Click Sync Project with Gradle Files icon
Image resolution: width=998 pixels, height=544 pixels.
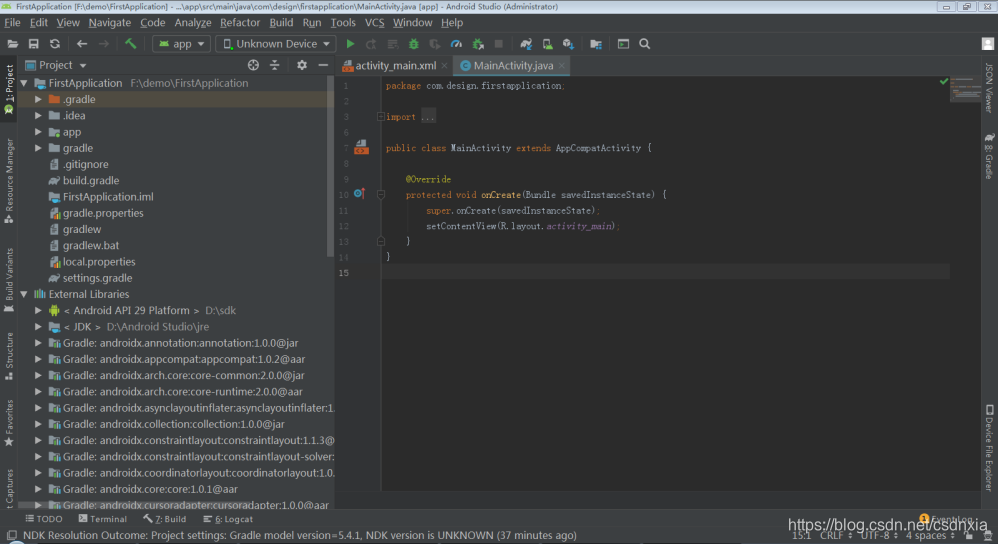[x=526, y=44]
